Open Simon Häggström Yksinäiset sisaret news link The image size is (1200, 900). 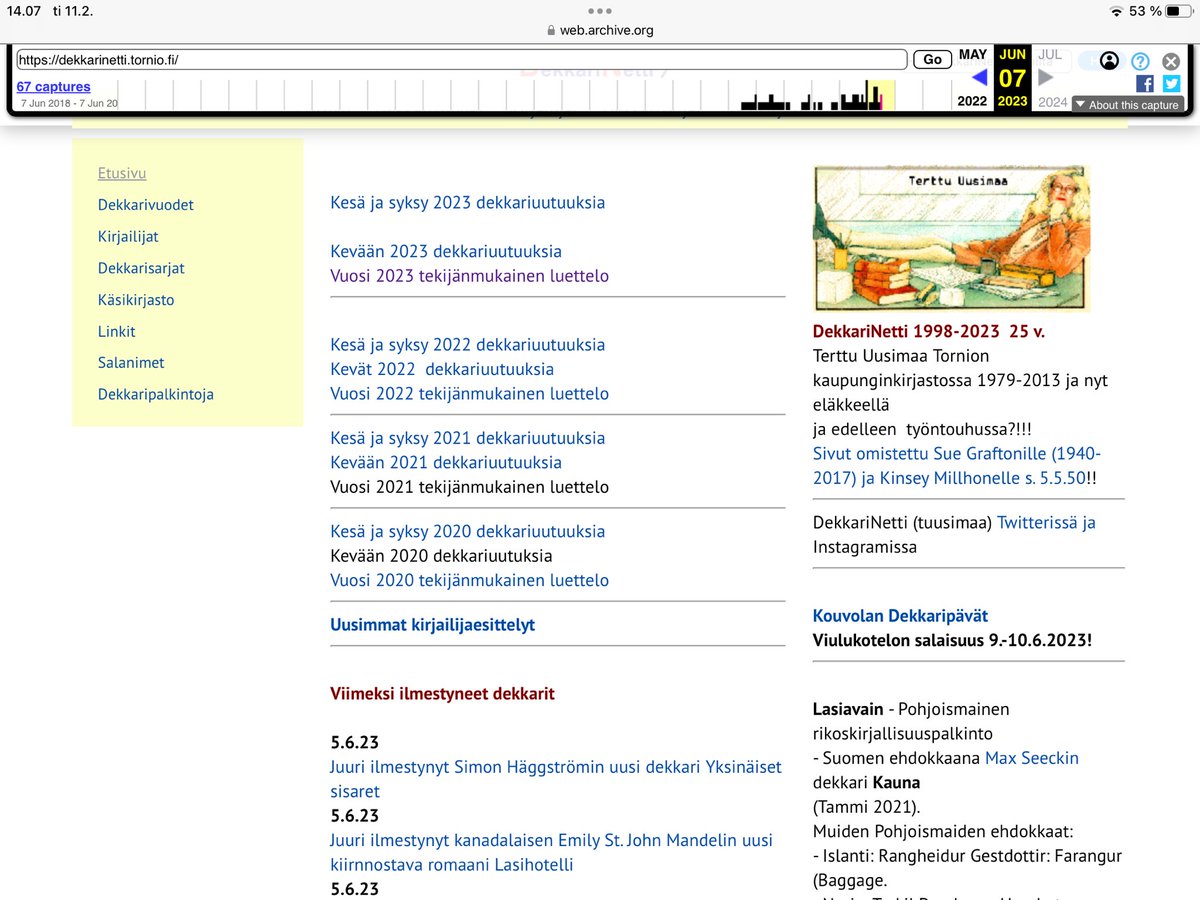(x=556, y=779)
